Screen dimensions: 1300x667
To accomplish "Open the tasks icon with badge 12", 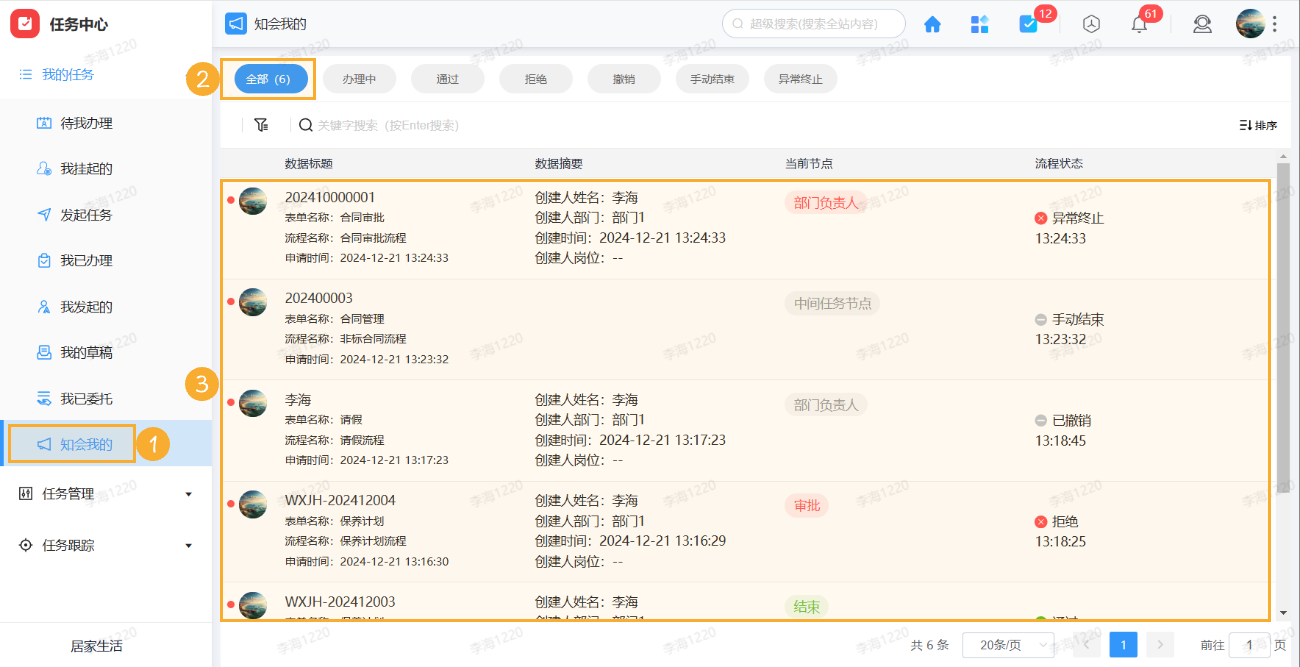I will [1029, 24].
